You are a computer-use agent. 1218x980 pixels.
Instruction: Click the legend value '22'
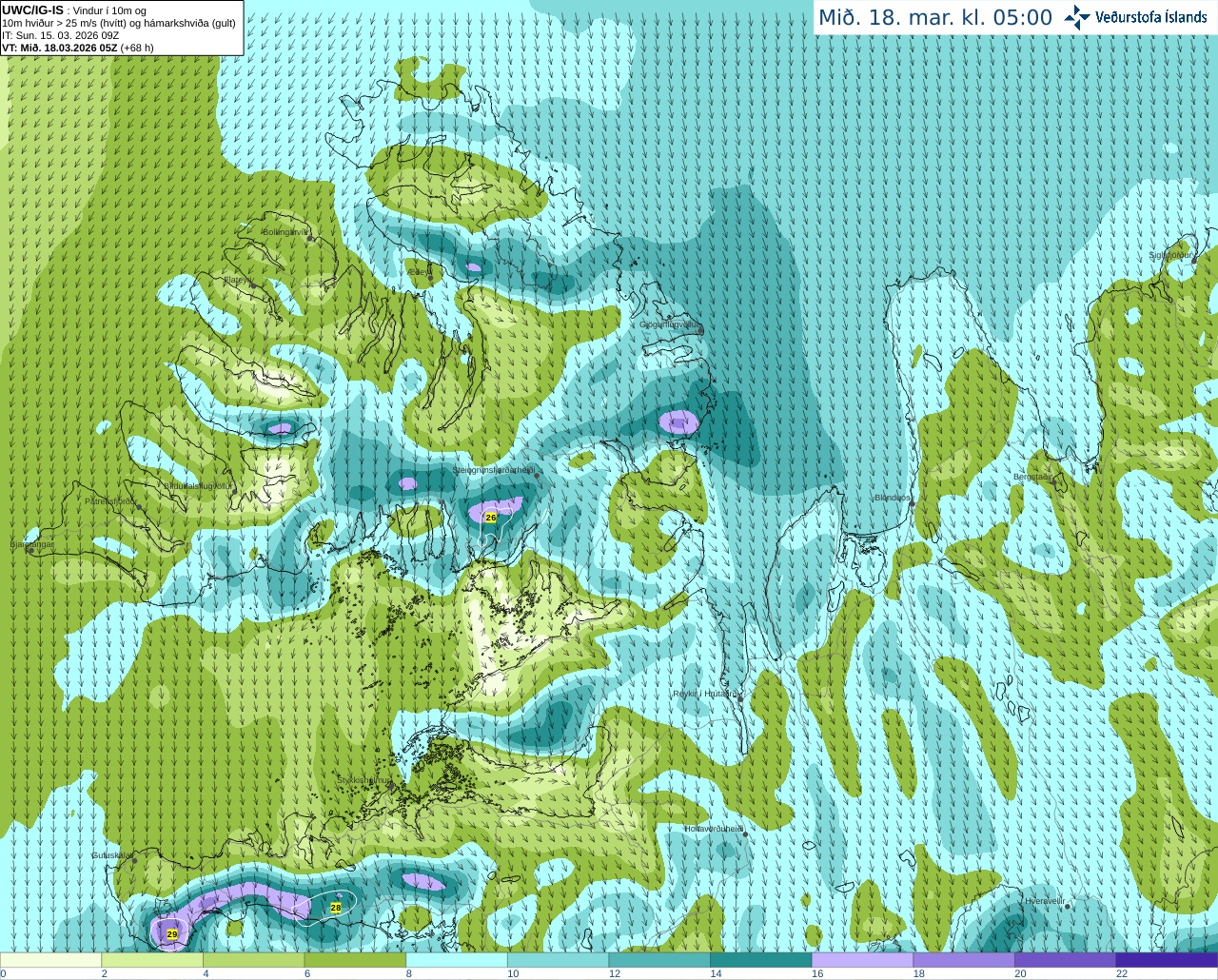[1122, 973]
